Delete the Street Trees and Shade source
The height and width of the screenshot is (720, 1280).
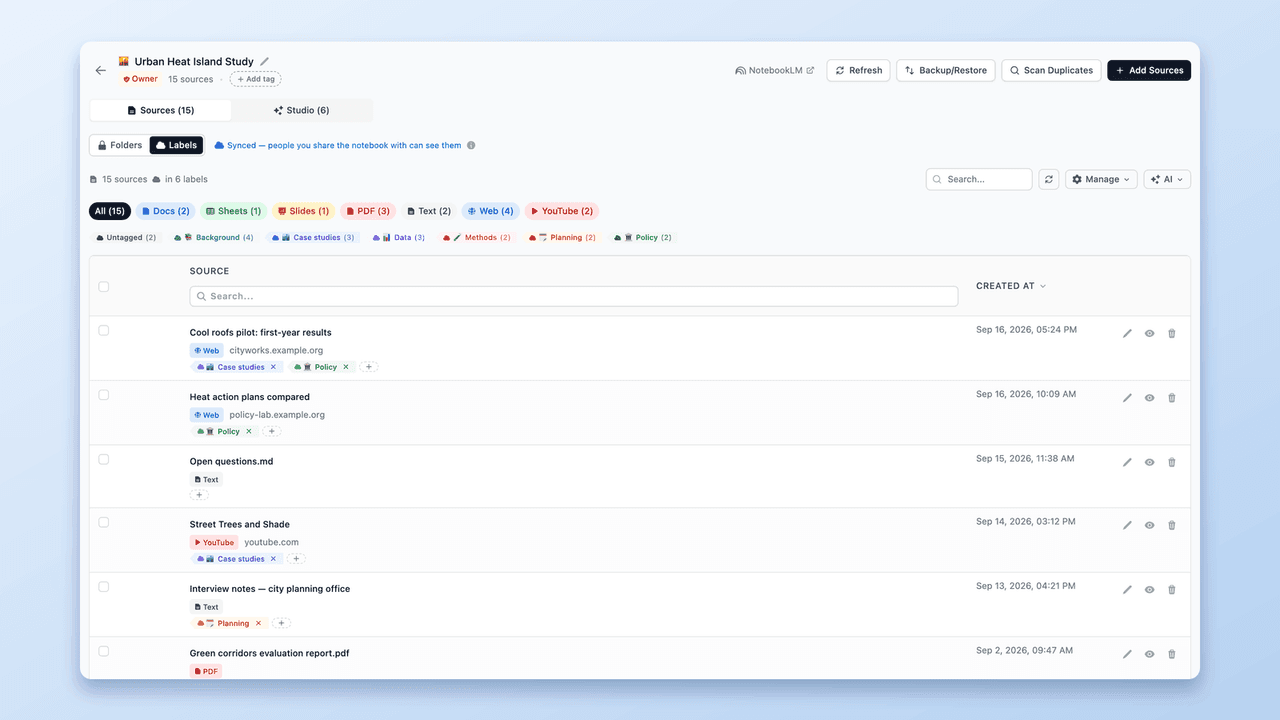coord(1172,525)
